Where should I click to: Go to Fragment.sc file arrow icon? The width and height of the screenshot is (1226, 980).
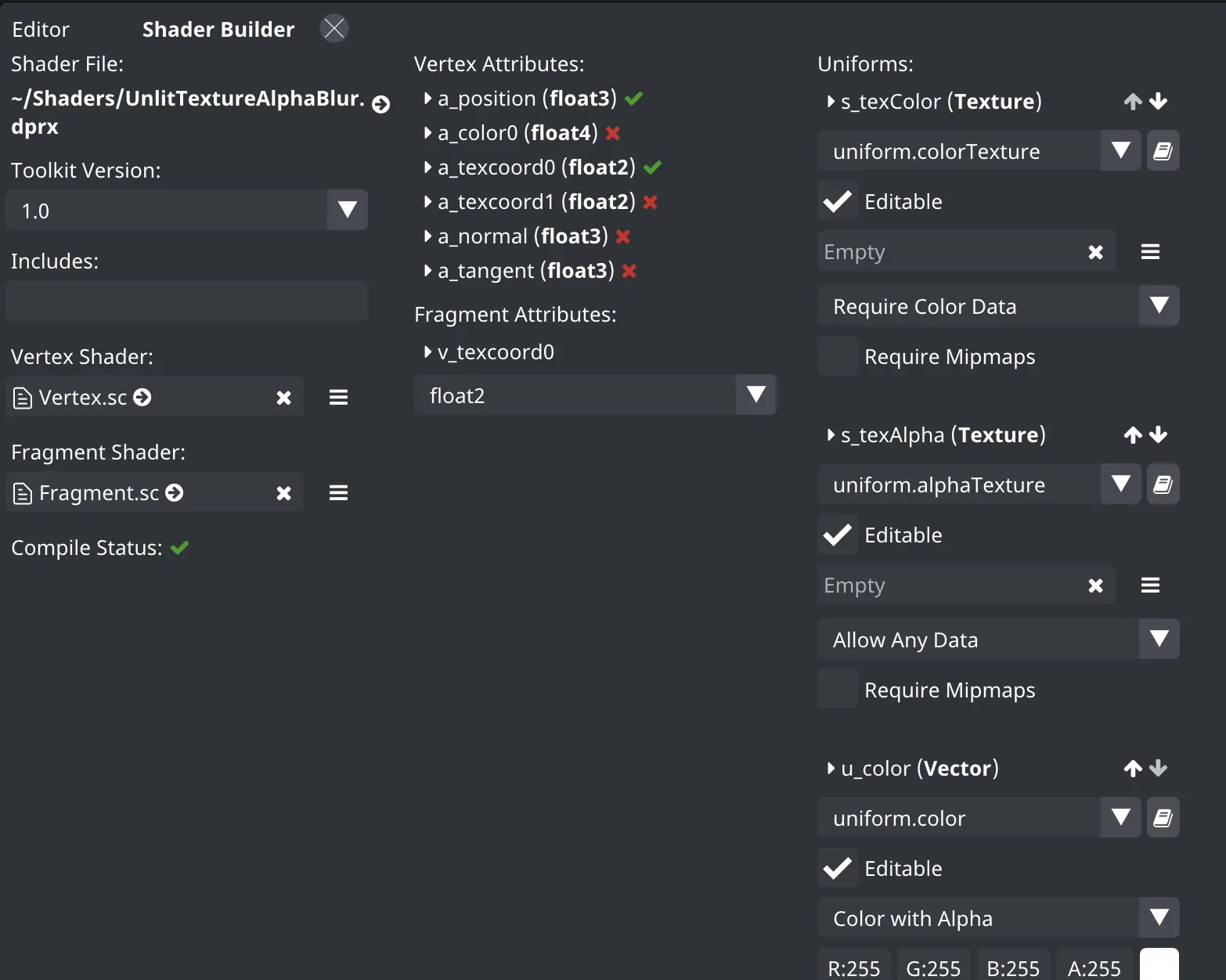175,492
